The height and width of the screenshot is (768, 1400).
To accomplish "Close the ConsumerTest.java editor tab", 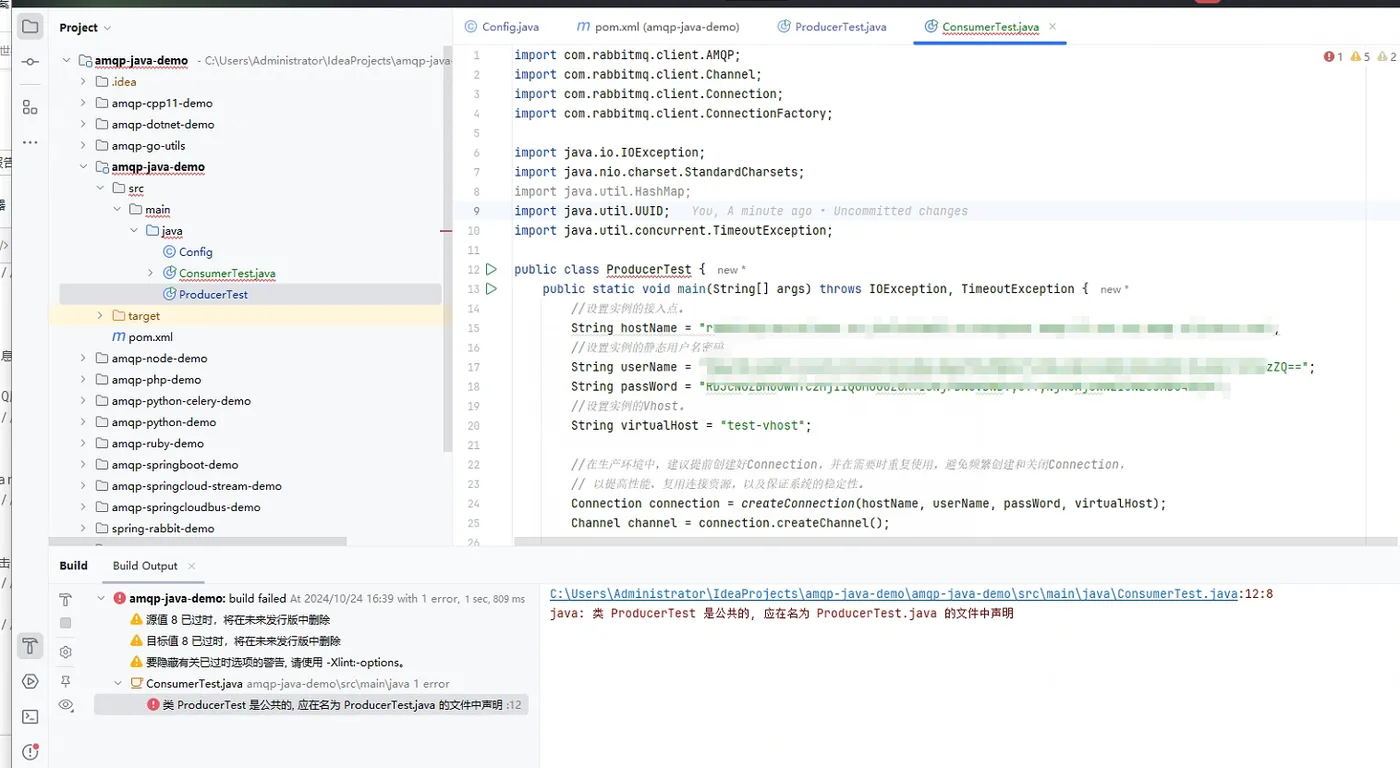I will (x=1053, y=27).
